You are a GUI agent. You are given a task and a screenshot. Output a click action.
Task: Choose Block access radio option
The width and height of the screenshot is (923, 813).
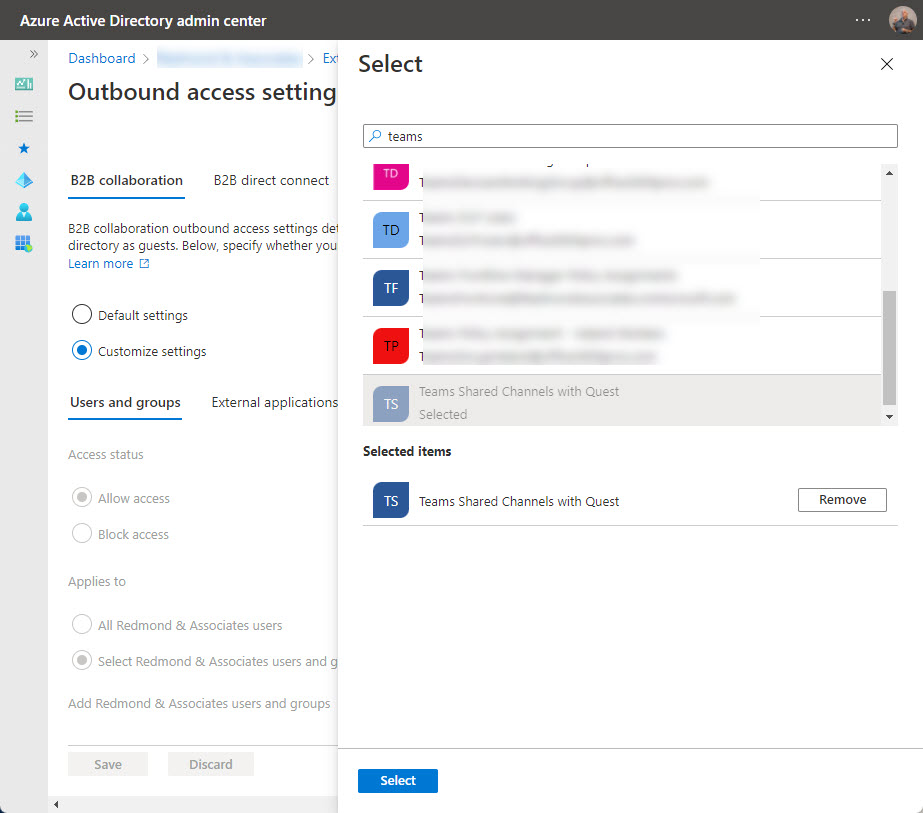pyautogui.click(x=82, y=534)
